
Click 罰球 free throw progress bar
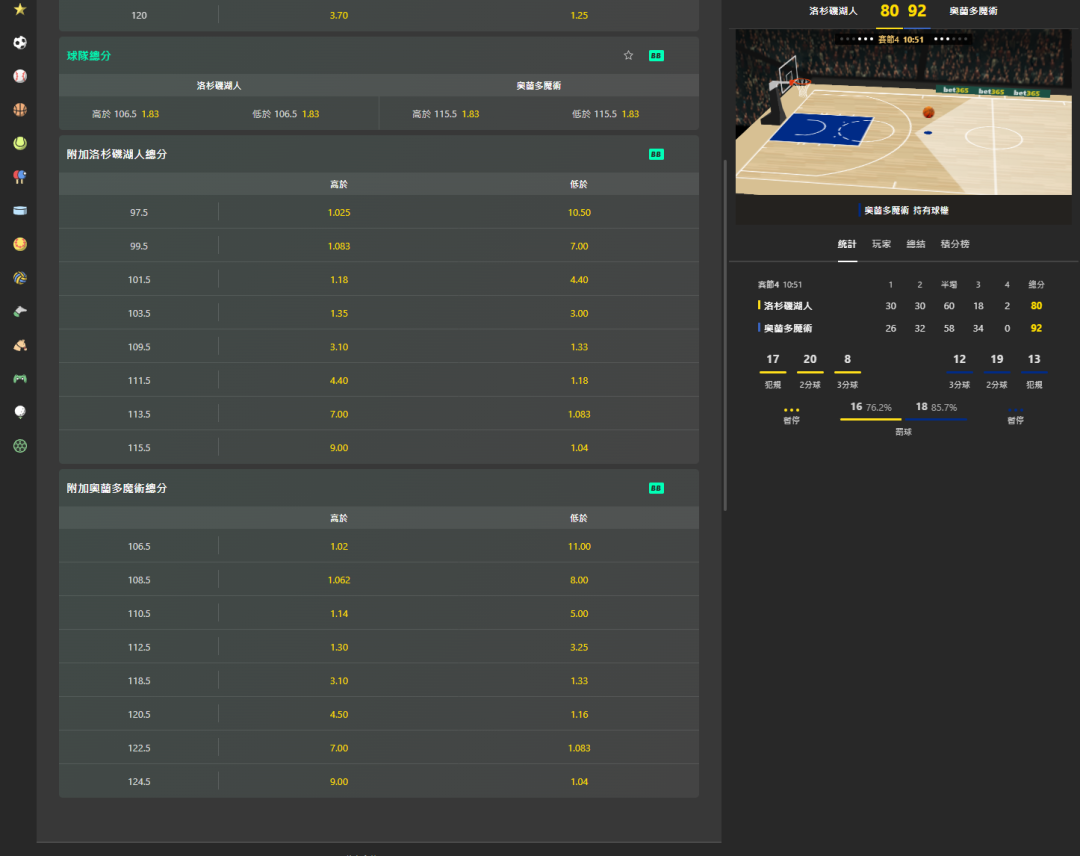point(903,419)
